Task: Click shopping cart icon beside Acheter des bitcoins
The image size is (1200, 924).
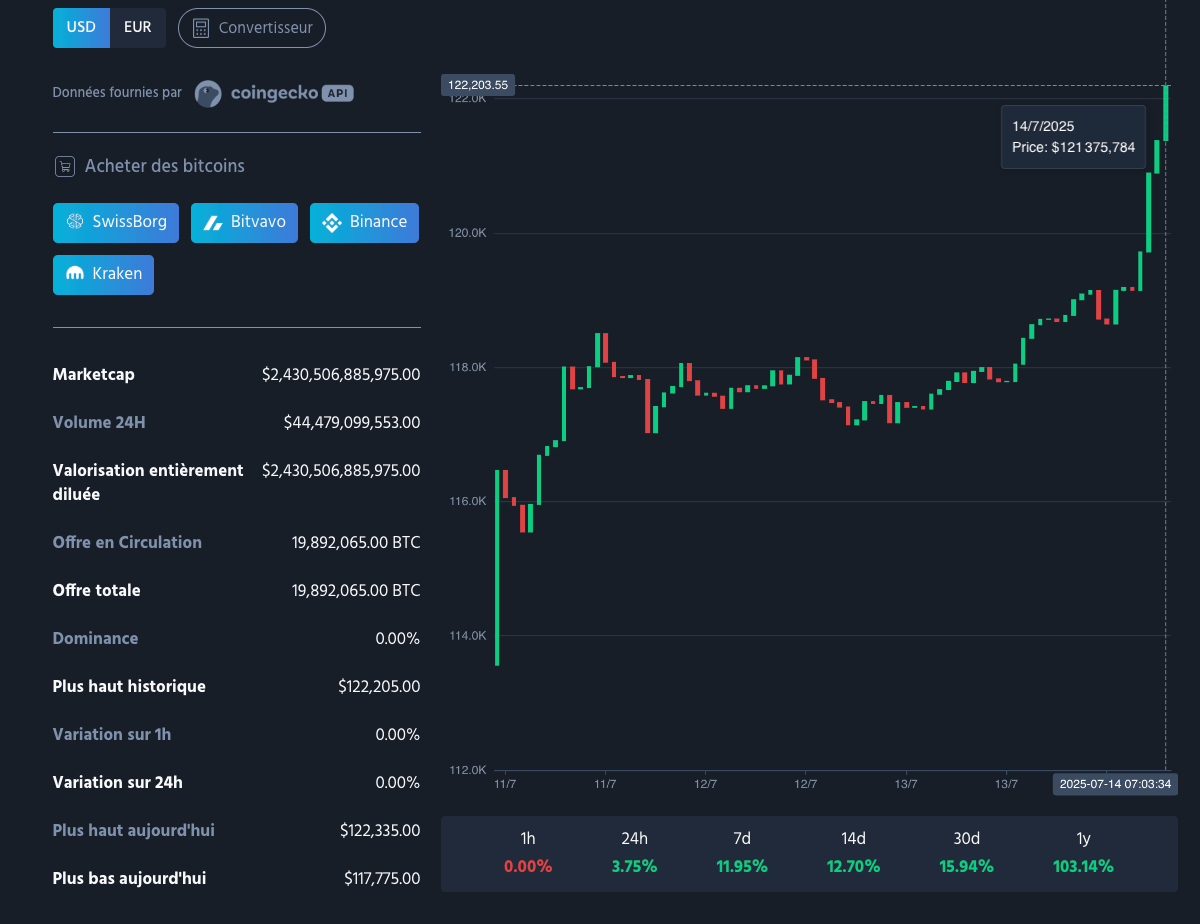Action: coord(65,166)
